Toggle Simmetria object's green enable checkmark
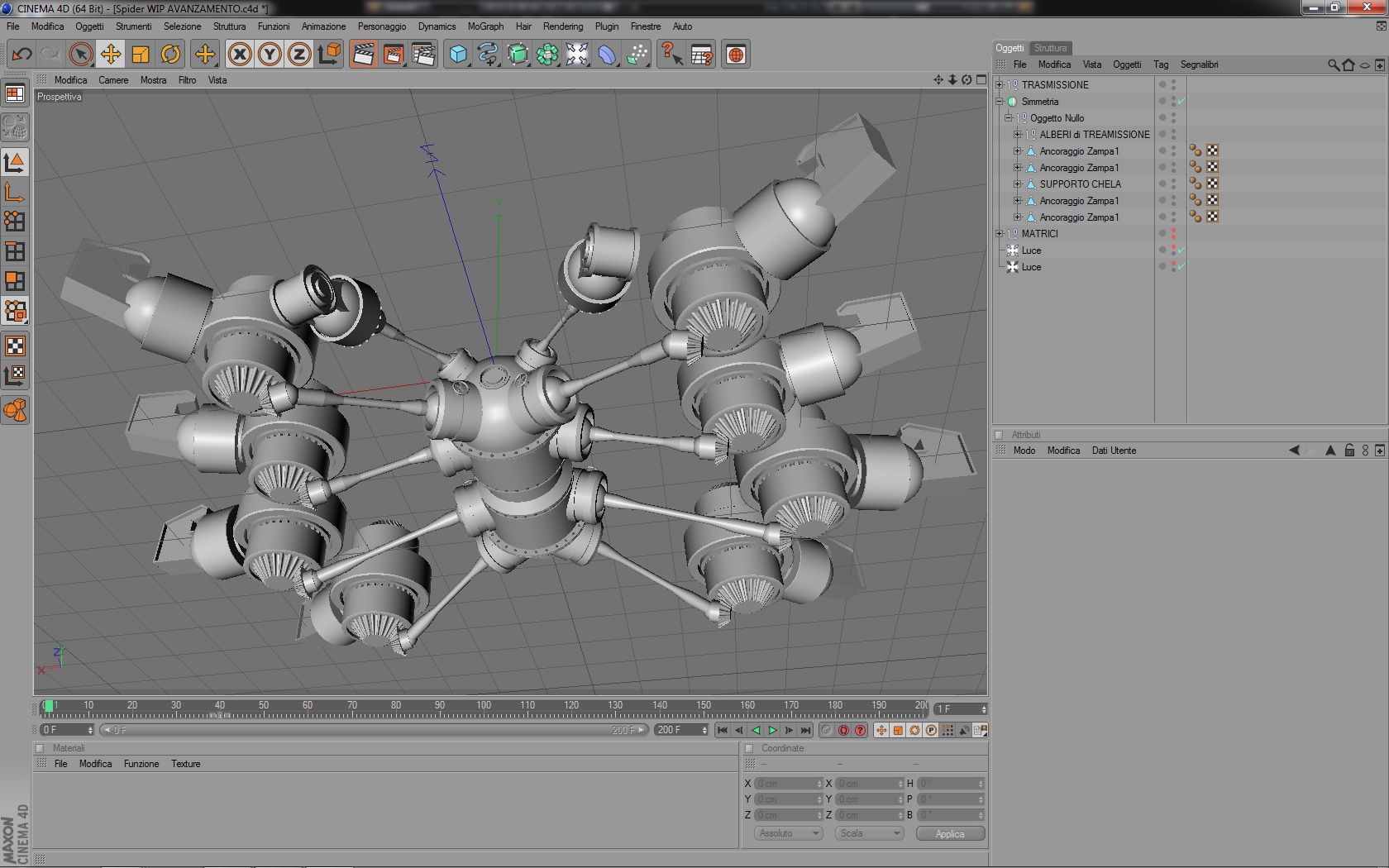Viewport: 1389px width, 868px height. 1181,102
